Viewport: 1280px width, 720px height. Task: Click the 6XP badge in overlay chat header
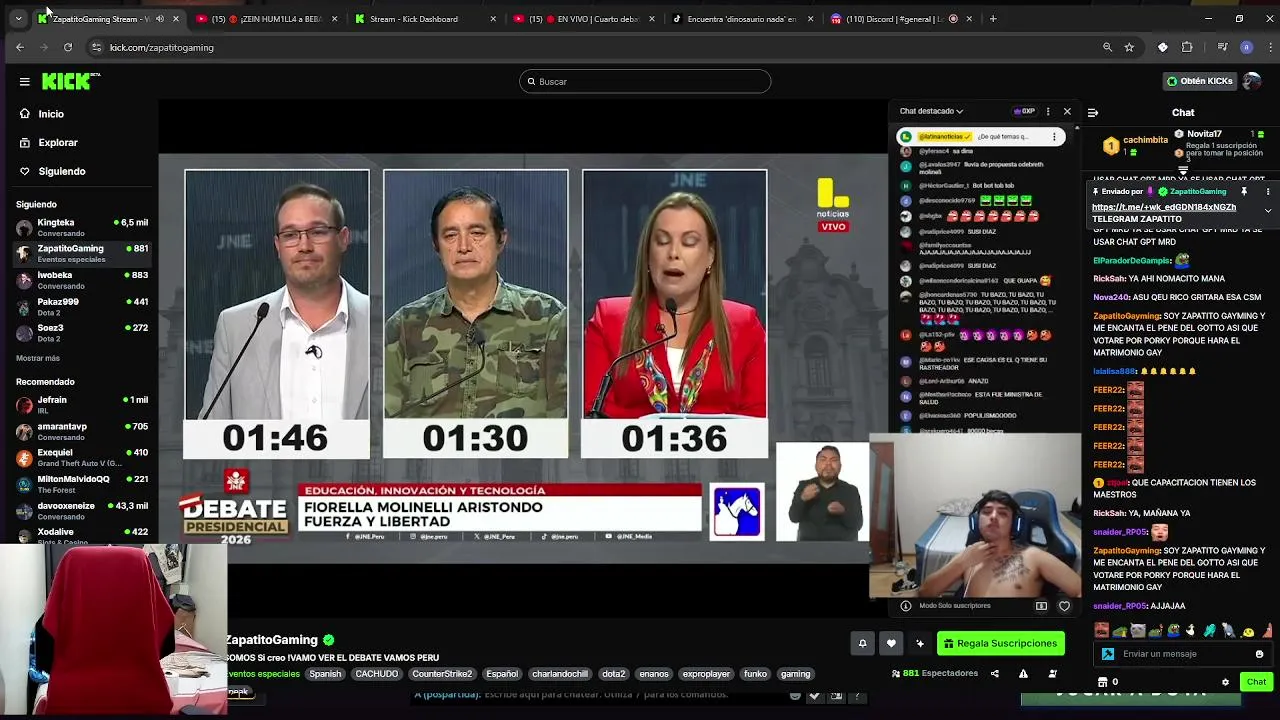1024,111
